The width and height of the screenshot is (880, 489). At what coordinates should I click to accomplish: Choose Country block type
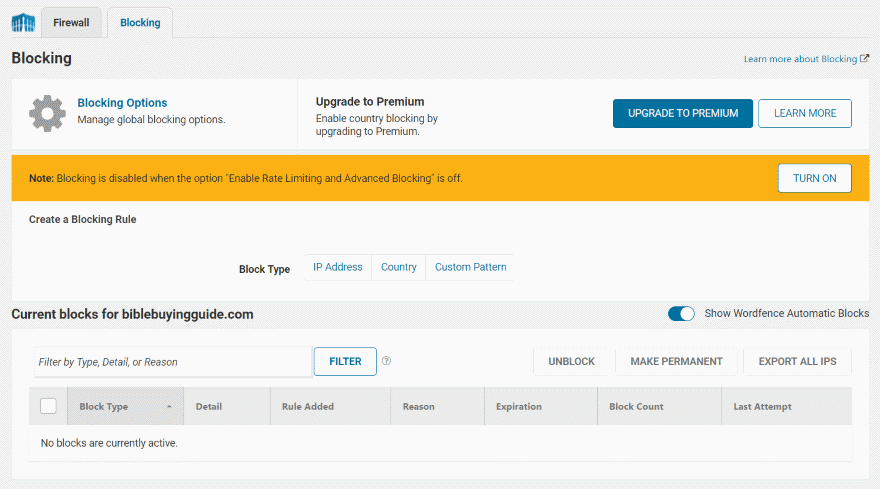(x=399, y=267)
